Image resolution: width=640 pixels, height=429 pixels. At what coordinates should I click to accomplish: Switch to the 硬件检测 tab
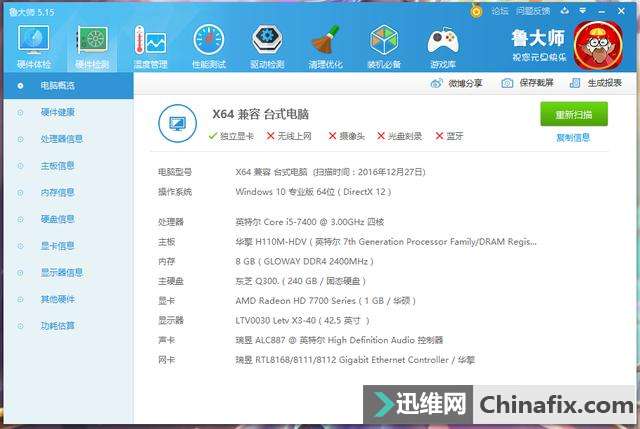coord(92,45)
